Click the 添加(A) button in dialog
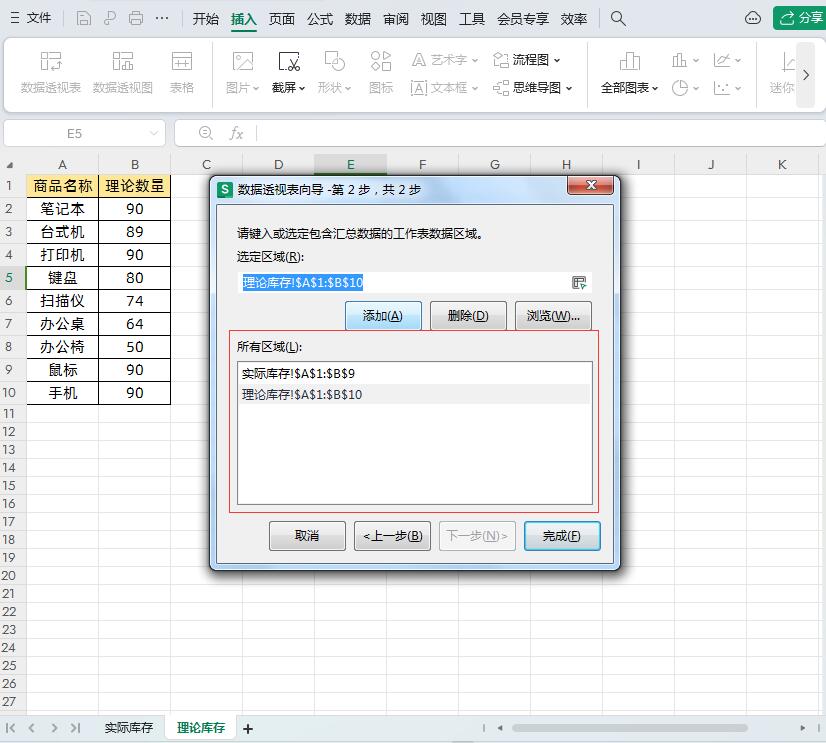 click(383, 316)
